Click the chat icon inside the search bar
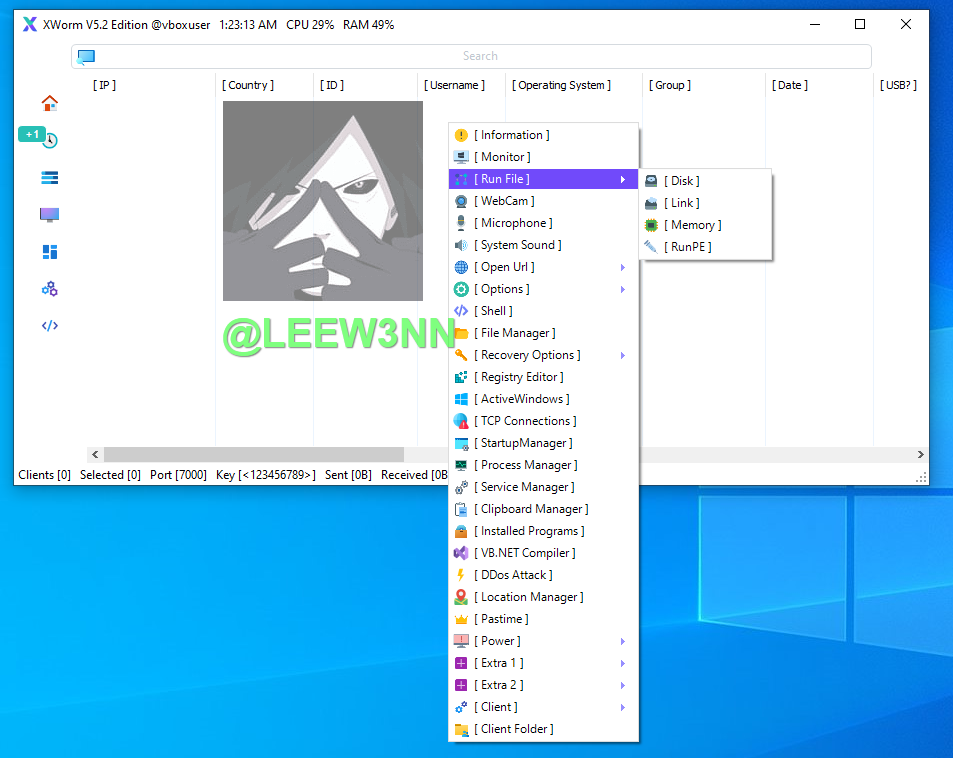Image resolution: width=953 pixels, height=758 pixels. pyautogui.click(x=86, y=57)
